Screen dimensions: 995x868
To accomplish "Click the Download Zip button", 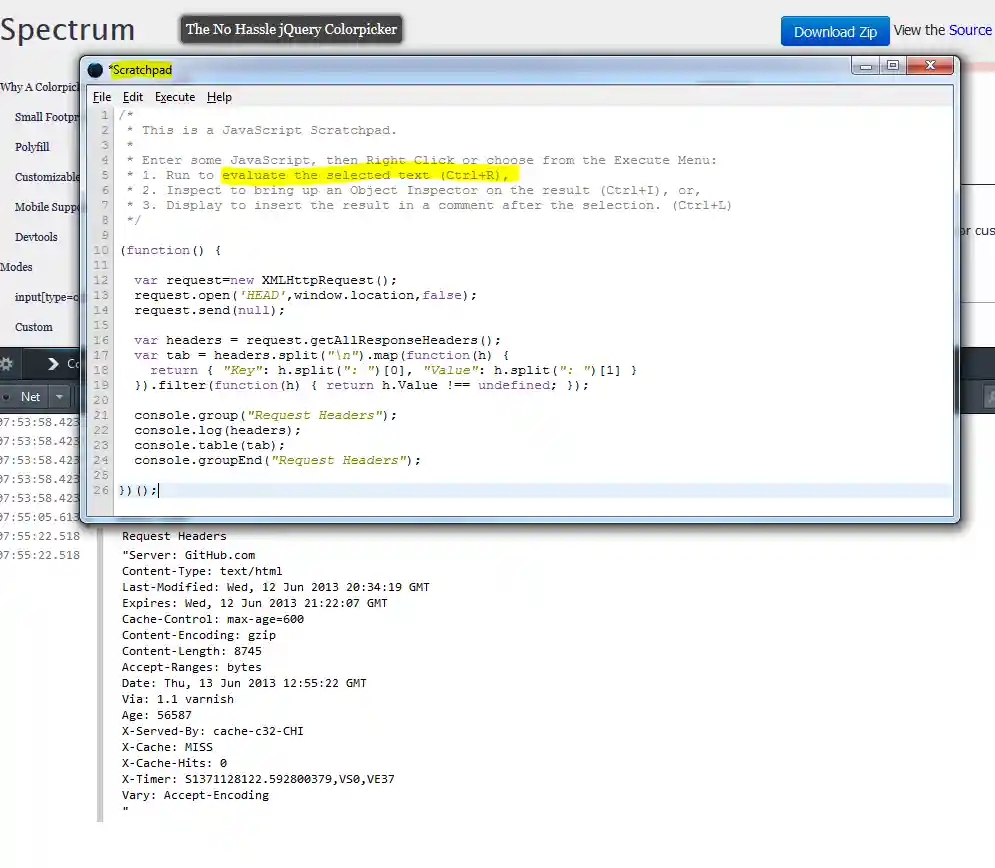I will (835, 31).
